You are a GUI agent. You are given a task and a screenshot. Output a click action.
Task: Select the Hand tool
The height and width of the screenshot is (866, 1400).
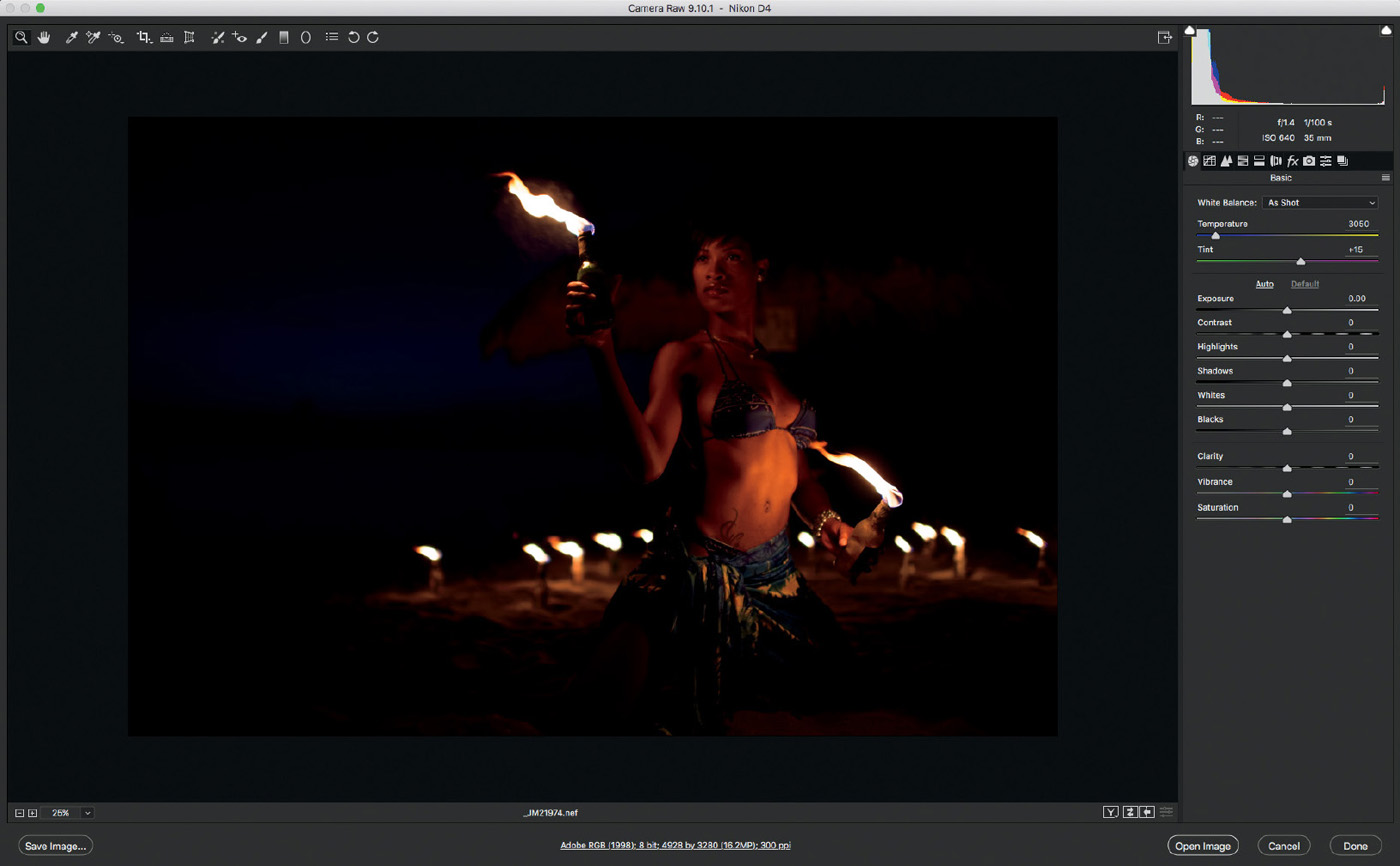coord(44,37)
